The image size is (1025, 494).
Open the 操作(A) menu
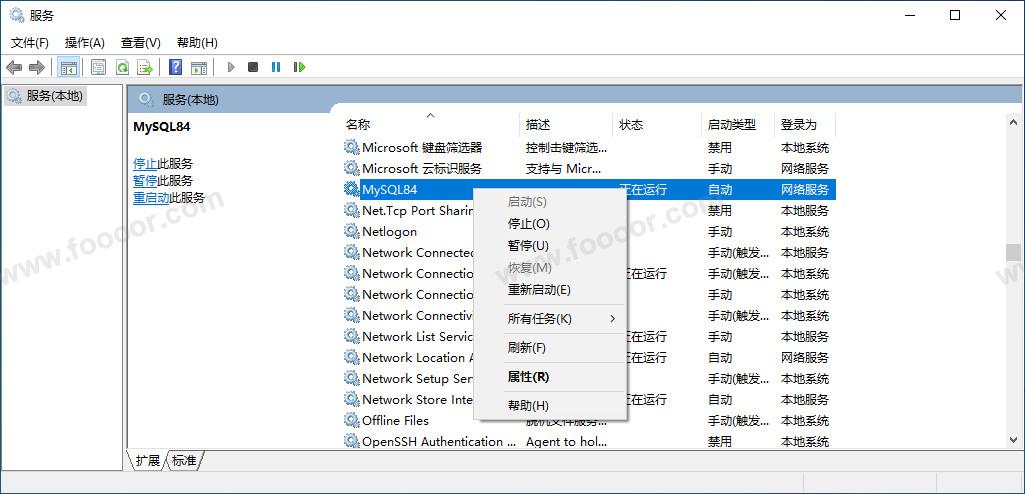85,43
